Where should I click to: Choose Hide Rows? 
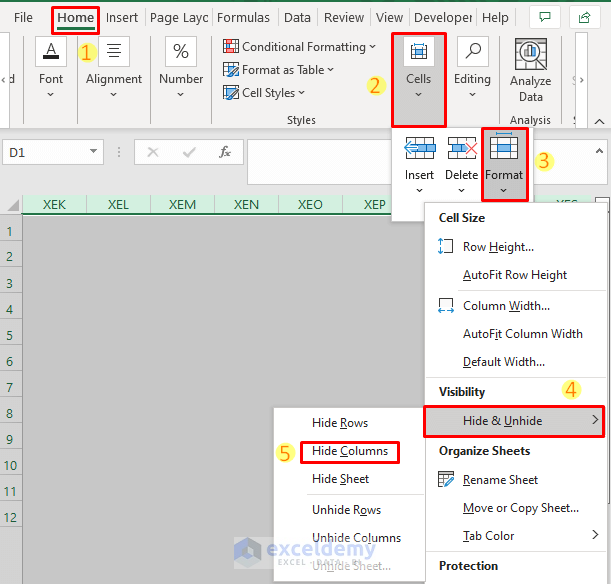tap(340, 423)
